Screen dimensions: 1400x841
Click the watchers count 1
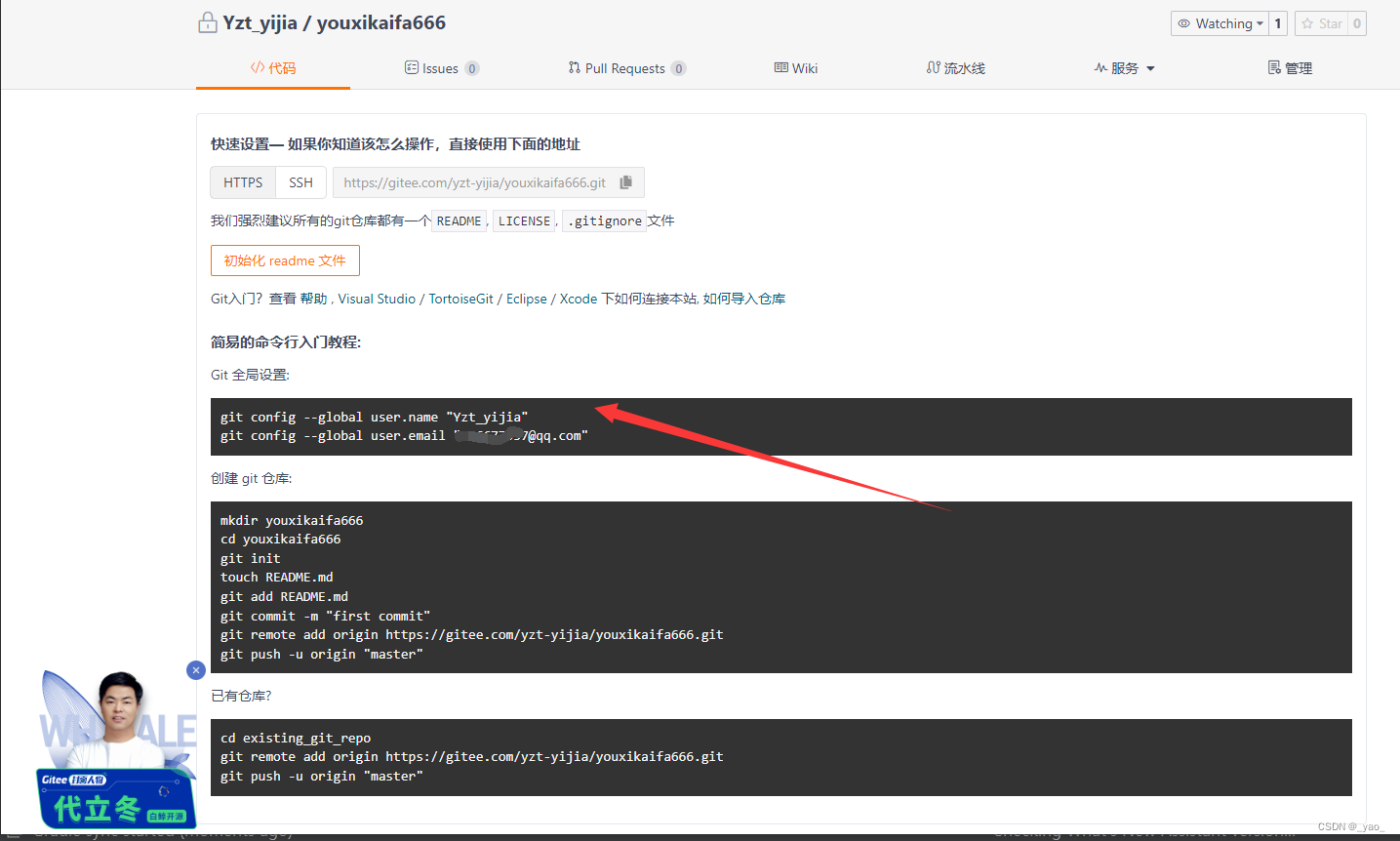tap(1278, 23)
